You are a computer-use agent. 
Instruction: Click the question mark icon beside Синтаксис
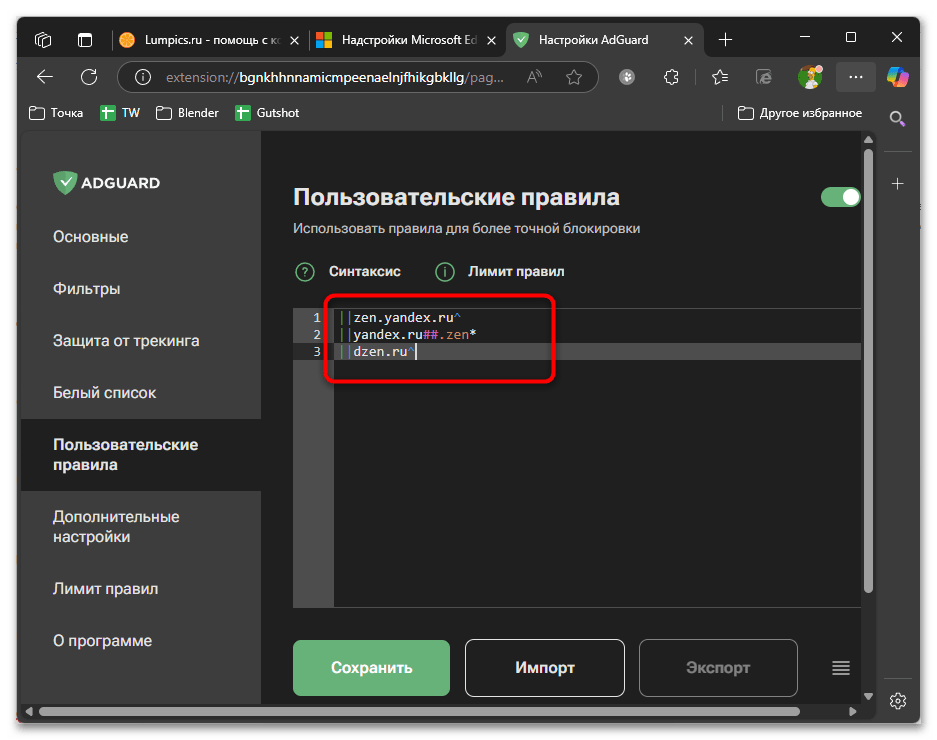point(303,271)
